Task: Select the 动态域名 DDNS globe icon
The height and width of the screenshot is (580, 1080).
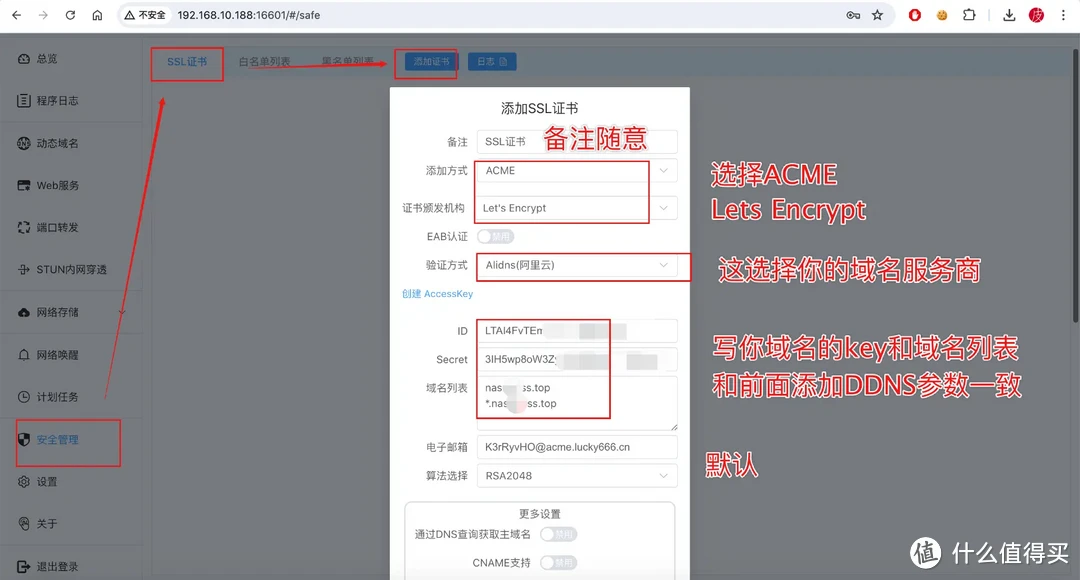Action: click(24, 143)
